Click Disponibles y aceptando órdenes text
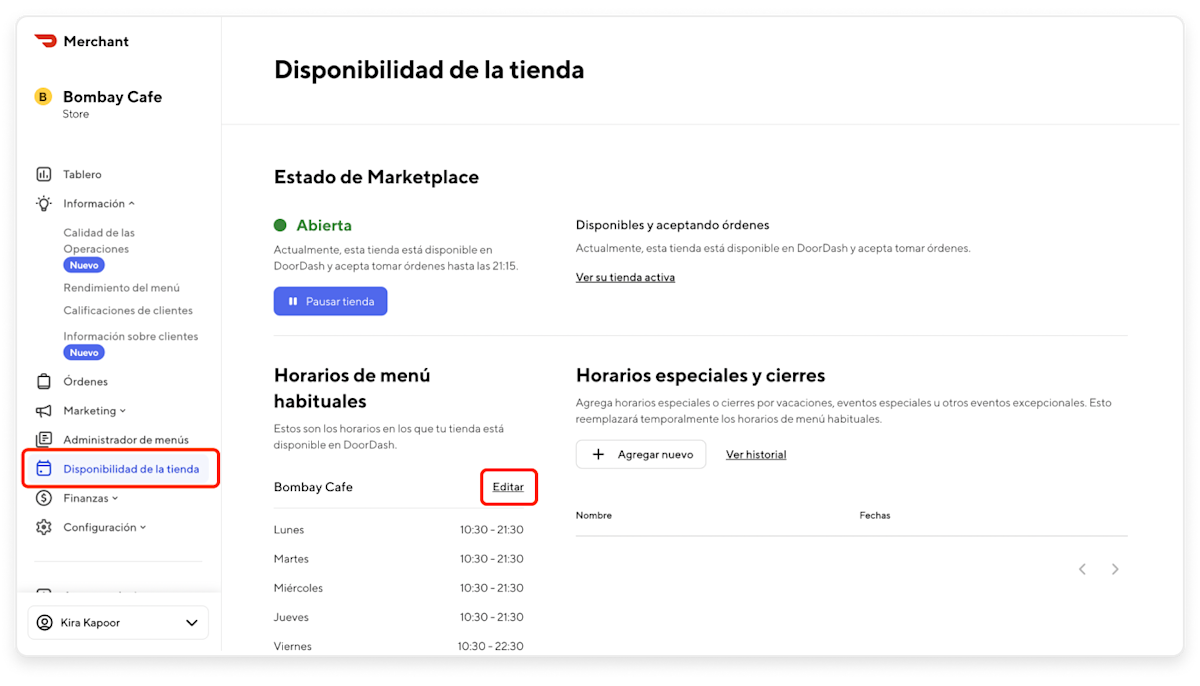 pyautogui.click(x=673, y=225)
